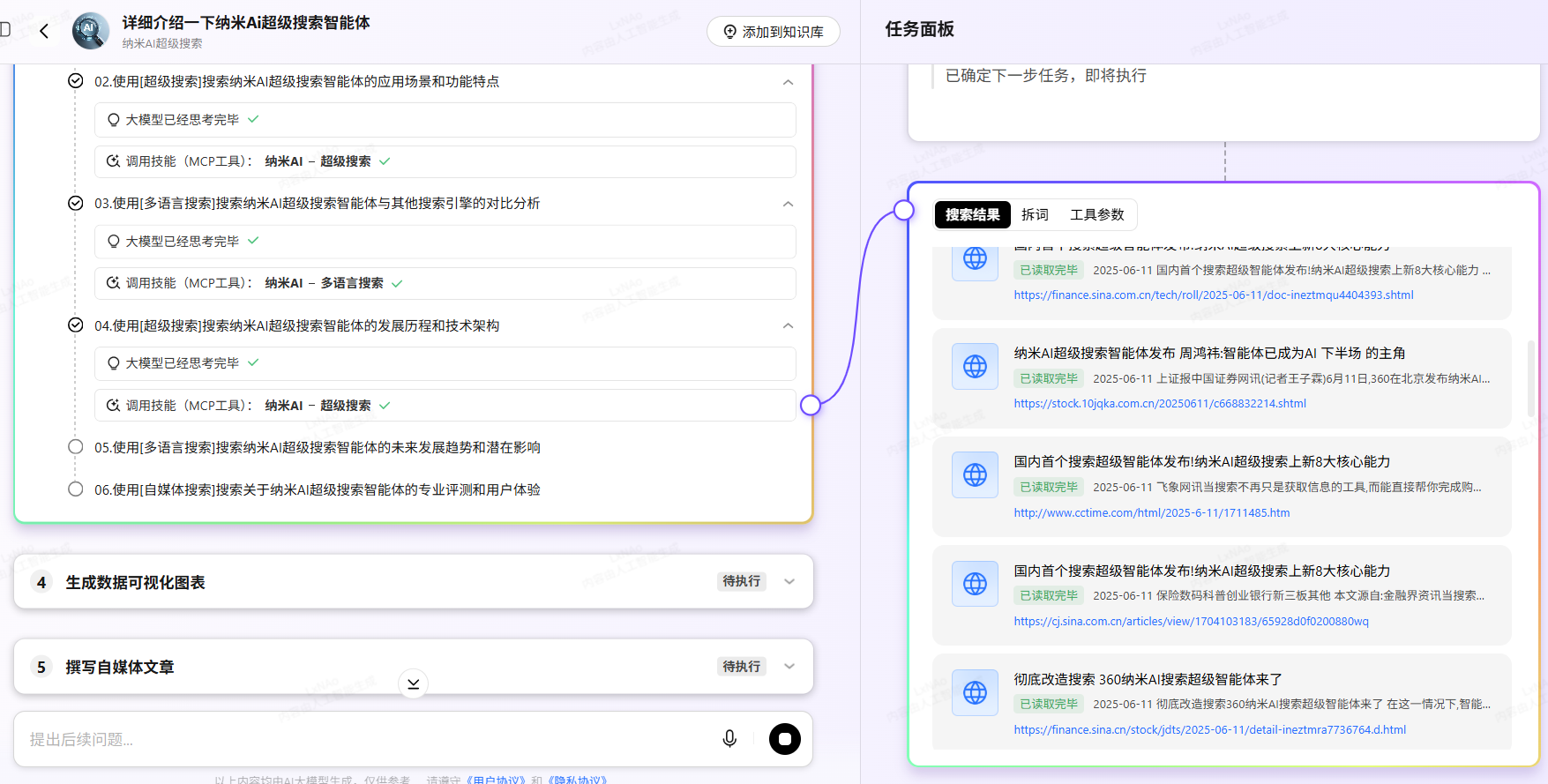Click globe icon of cj.sina.com.cn result

[975, 584]
